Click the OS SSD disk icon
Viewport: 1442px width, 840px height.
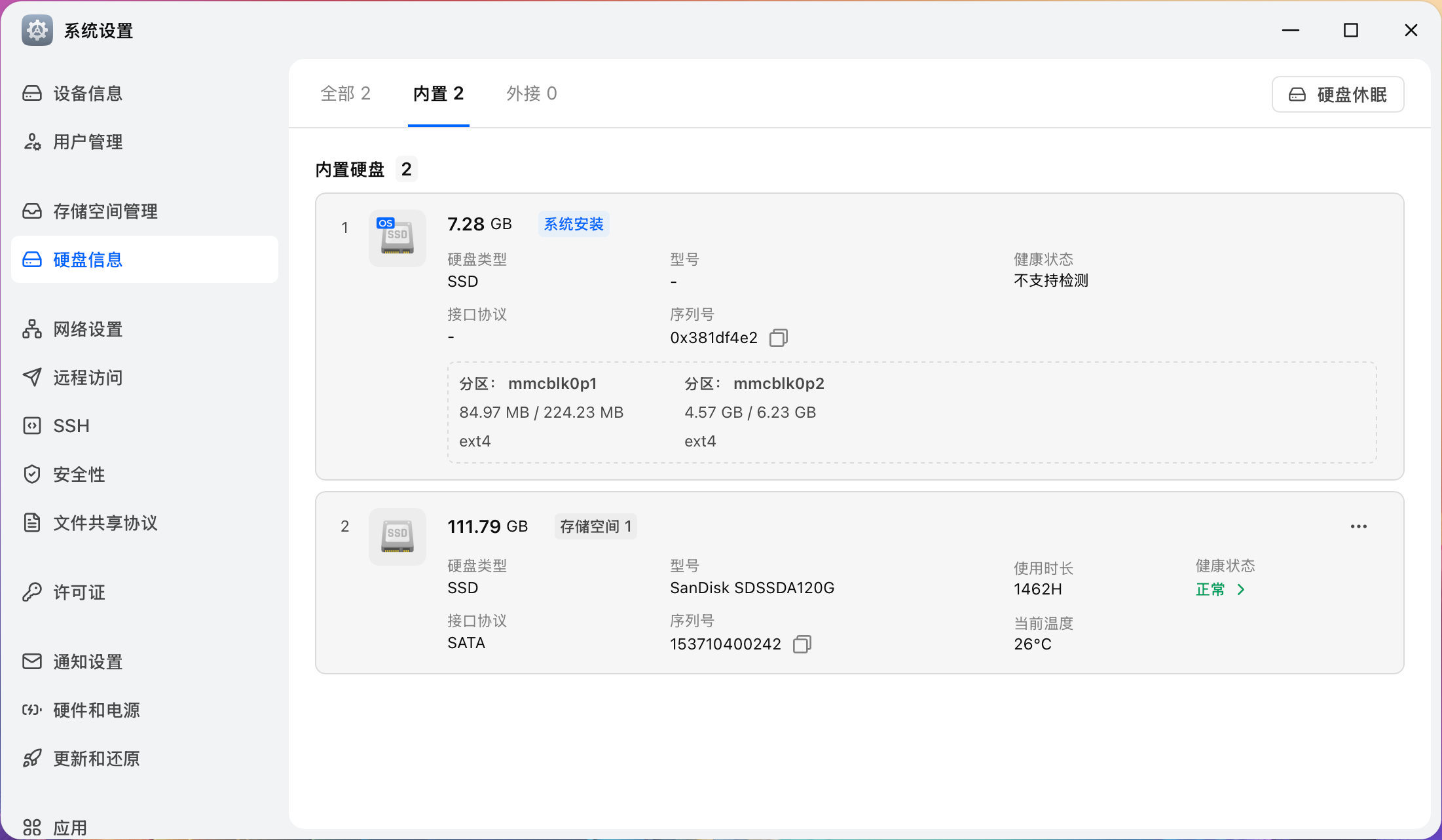(x=397, y=238)
